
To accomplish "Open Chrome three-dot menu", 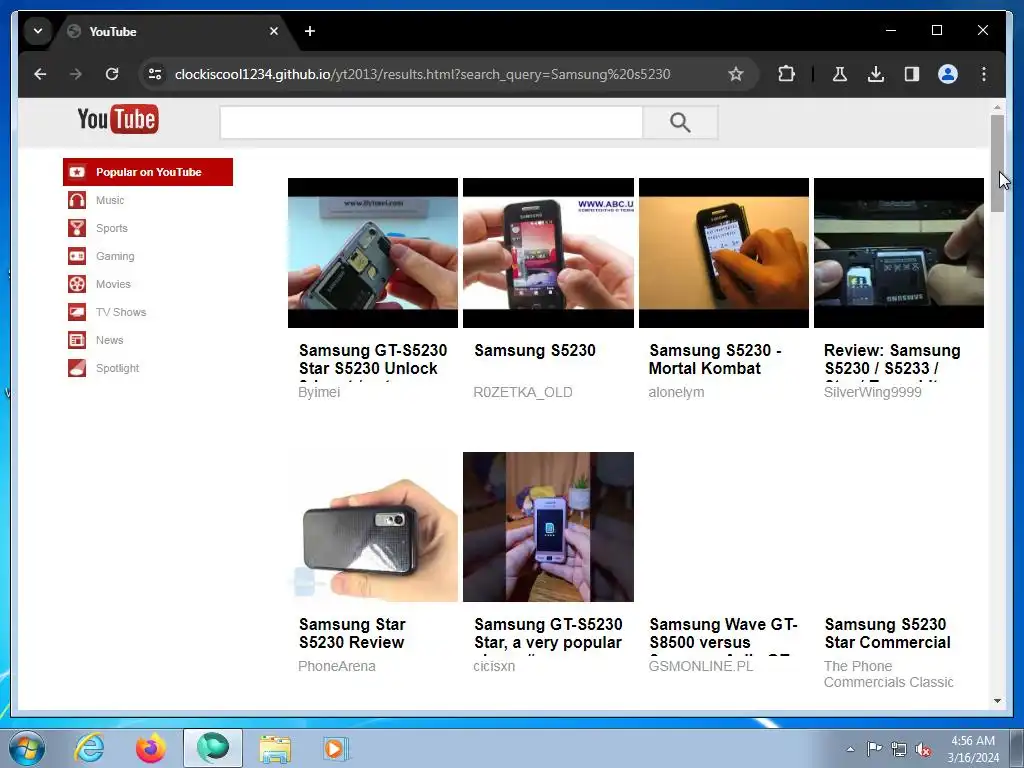I will pos(984,74).
